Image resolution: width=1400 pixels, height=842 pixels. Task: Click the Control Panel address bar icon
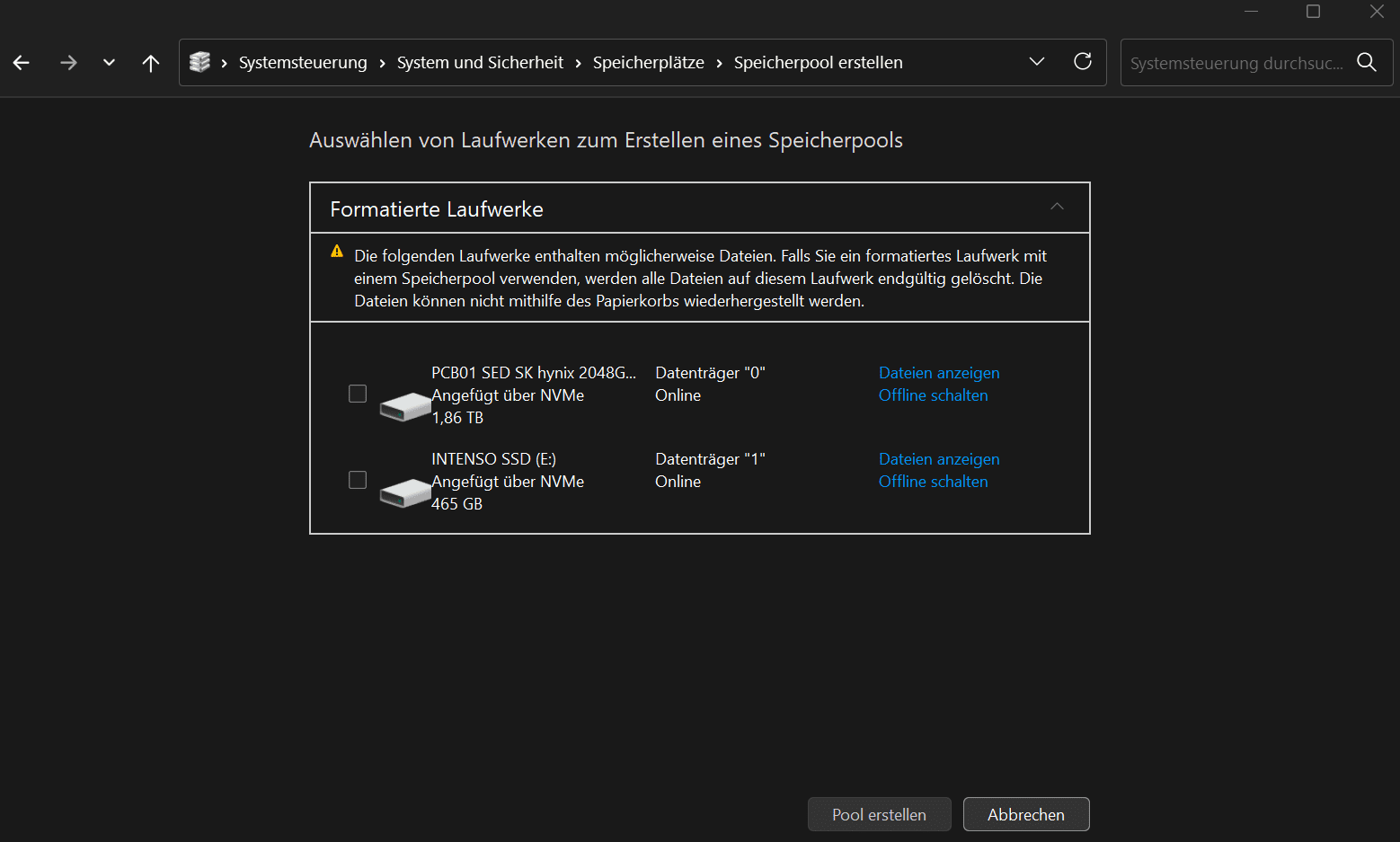click(199, 62)
